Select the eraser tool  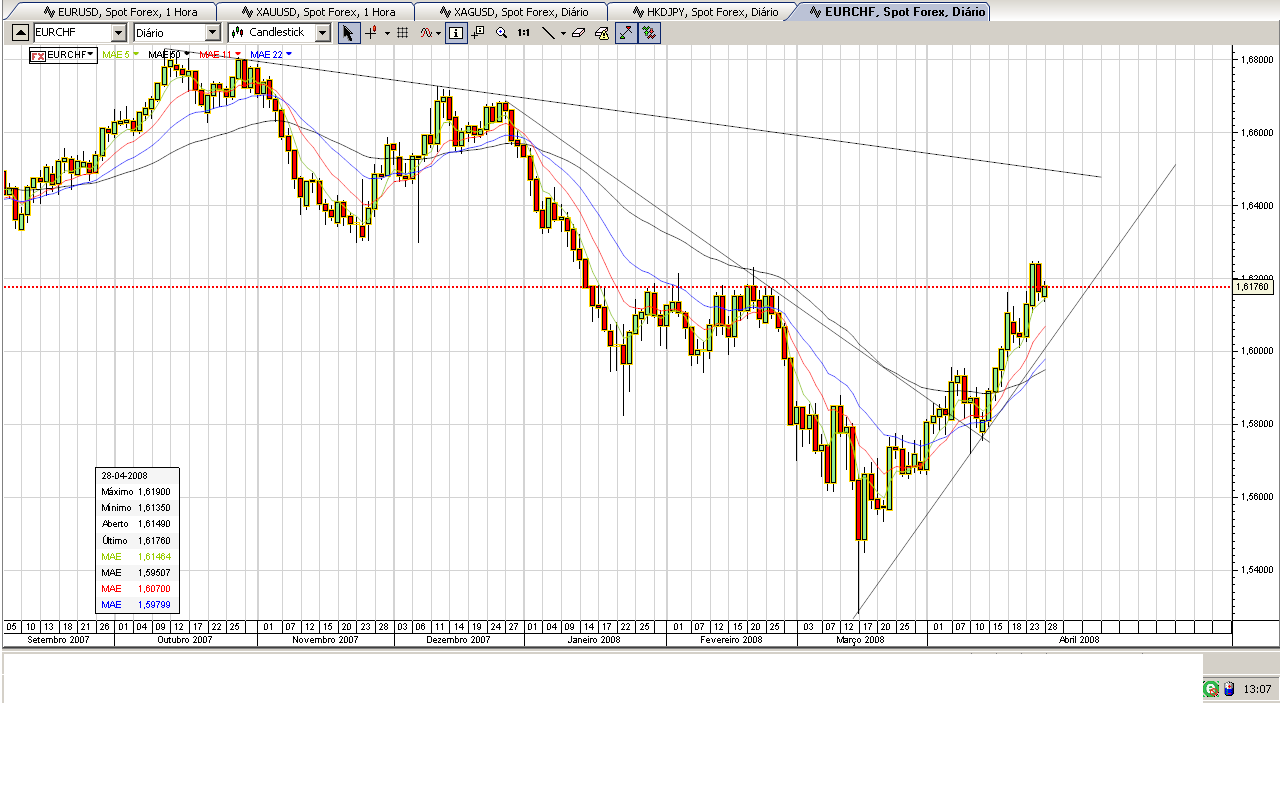(579, 33)
